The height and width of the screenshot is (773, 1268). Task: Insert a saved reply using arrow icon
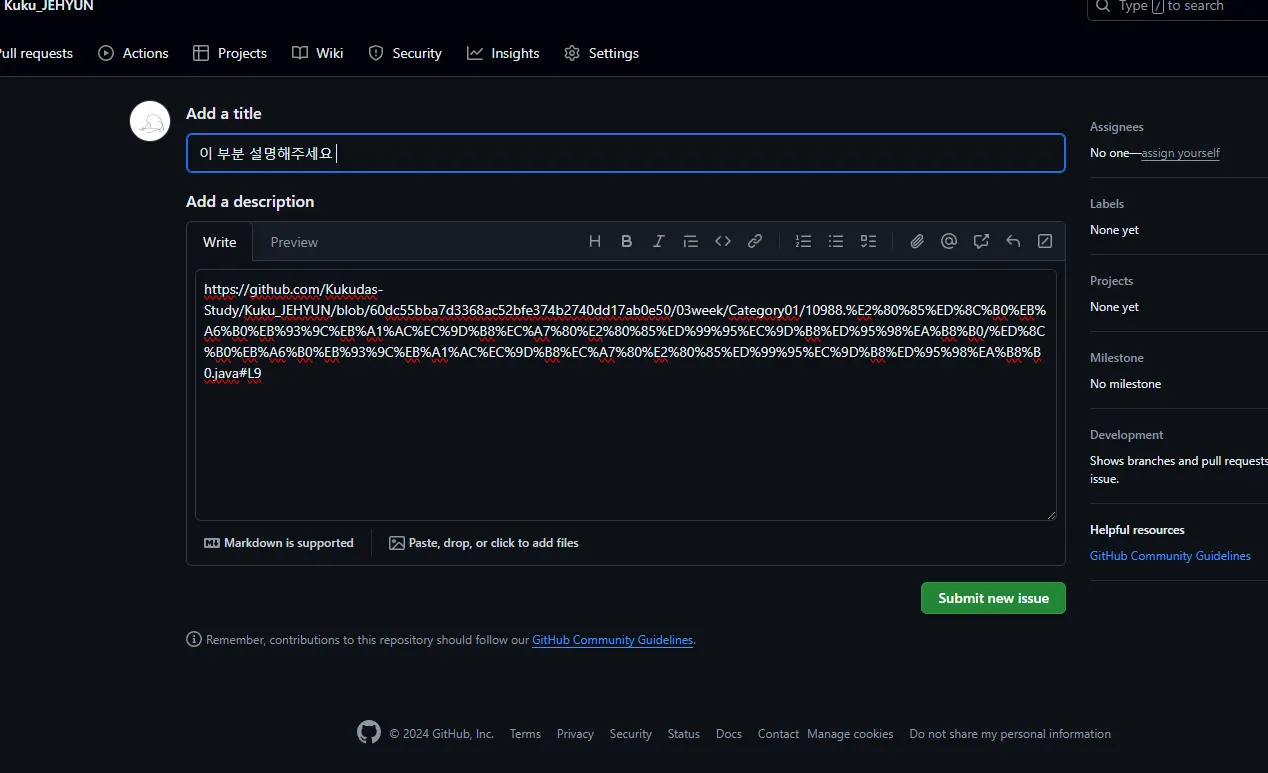click(x=1013, y=241)
